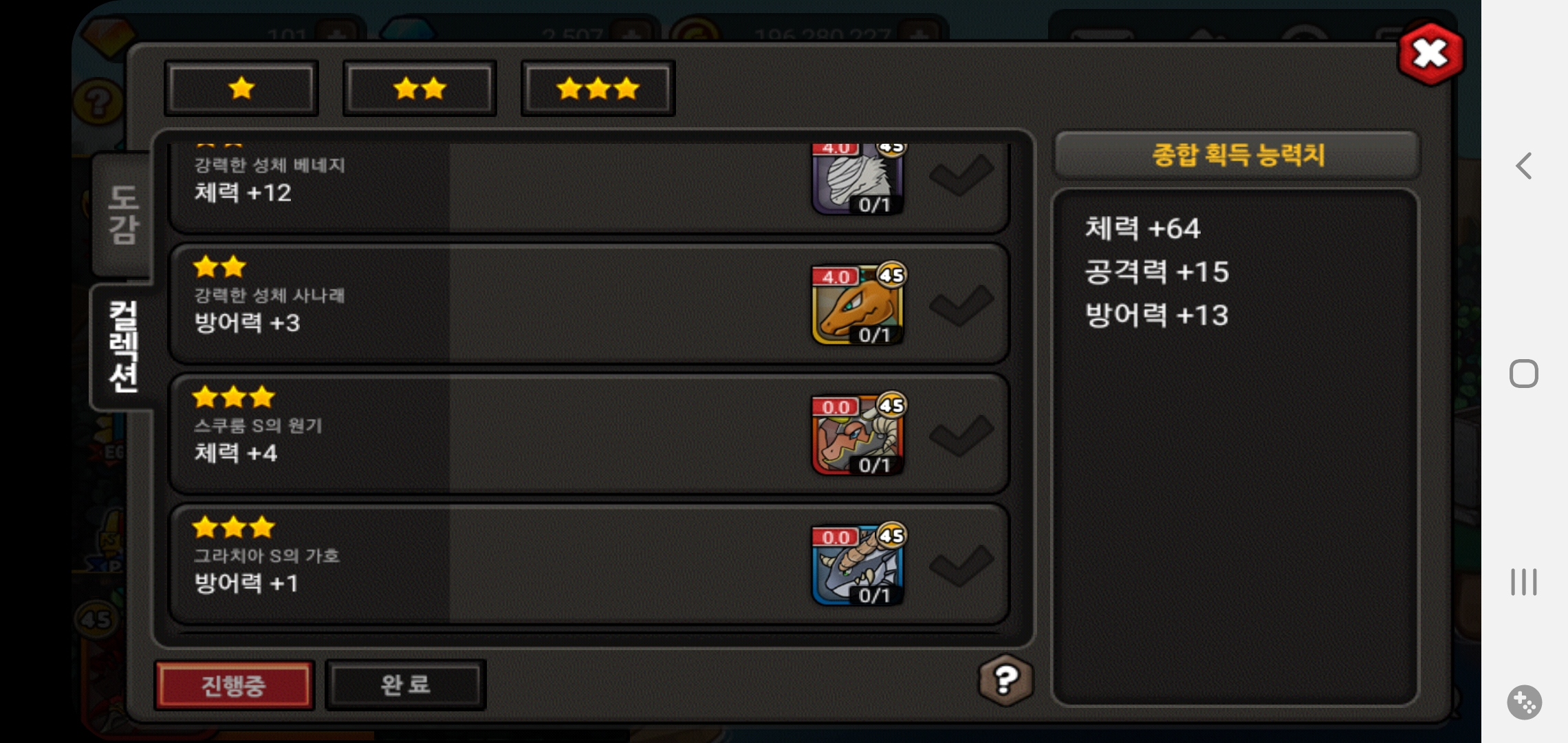Toggle checkmark for 스쿠룸 S의 원기 row
The image size is (1568, 743).
[961, 435]
